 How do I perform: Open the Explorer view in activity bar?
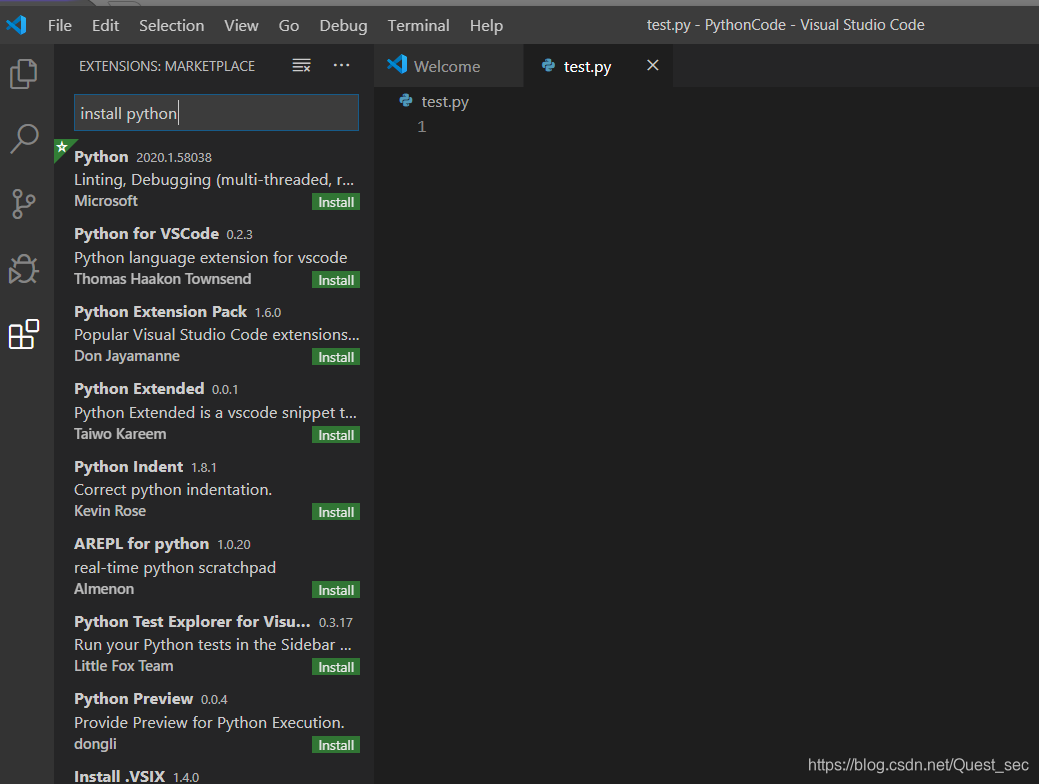(x=24, y=74)
